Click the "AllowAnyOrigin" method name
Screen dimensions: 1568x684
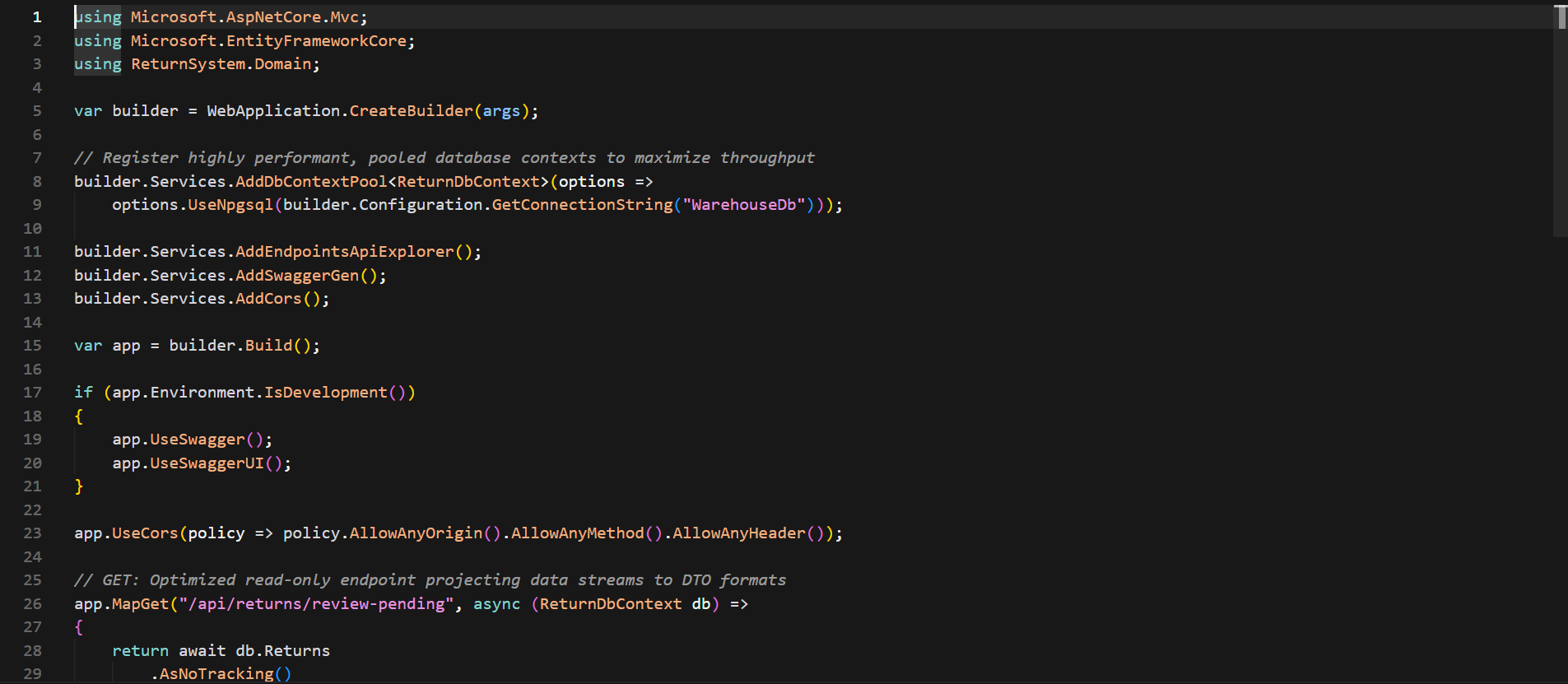tap(416, 533)
